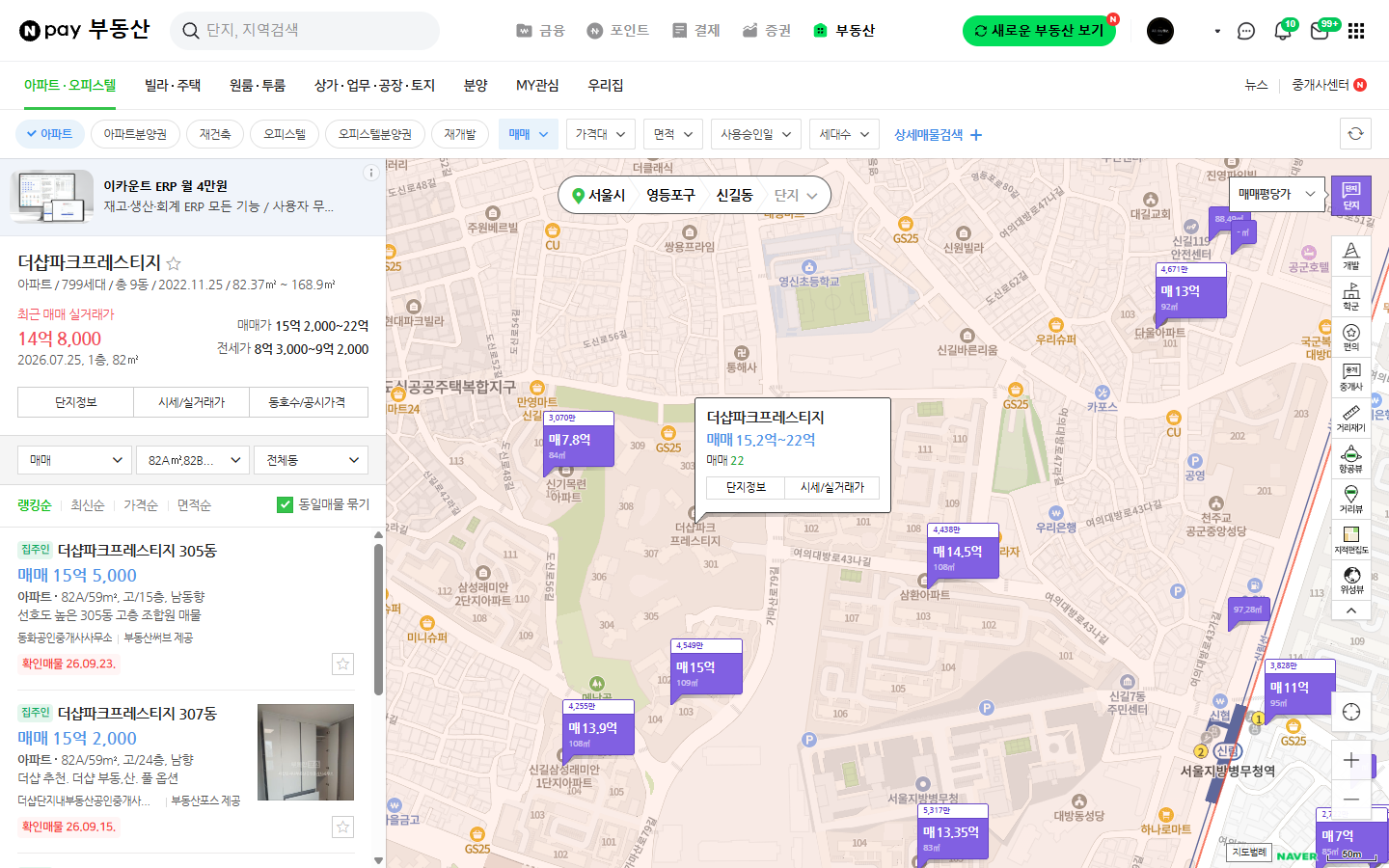
Task: Zoom out the map with minus button
Action: click(1350, 800)
